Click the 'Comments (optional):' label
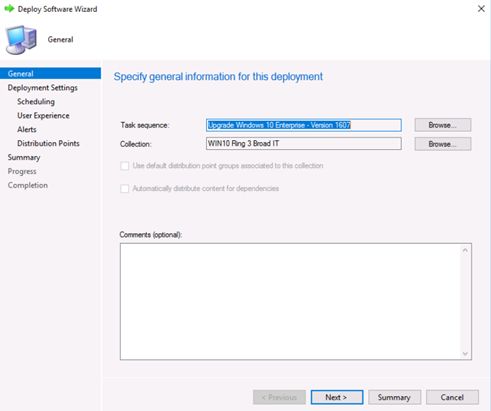The image size is (491, 411). point(151,235)
